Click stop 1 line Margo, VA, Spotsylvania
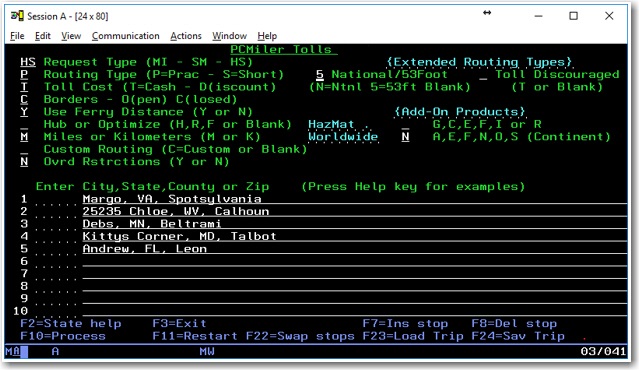The width and height of the screenshot is (639, 370). [355, 199]
